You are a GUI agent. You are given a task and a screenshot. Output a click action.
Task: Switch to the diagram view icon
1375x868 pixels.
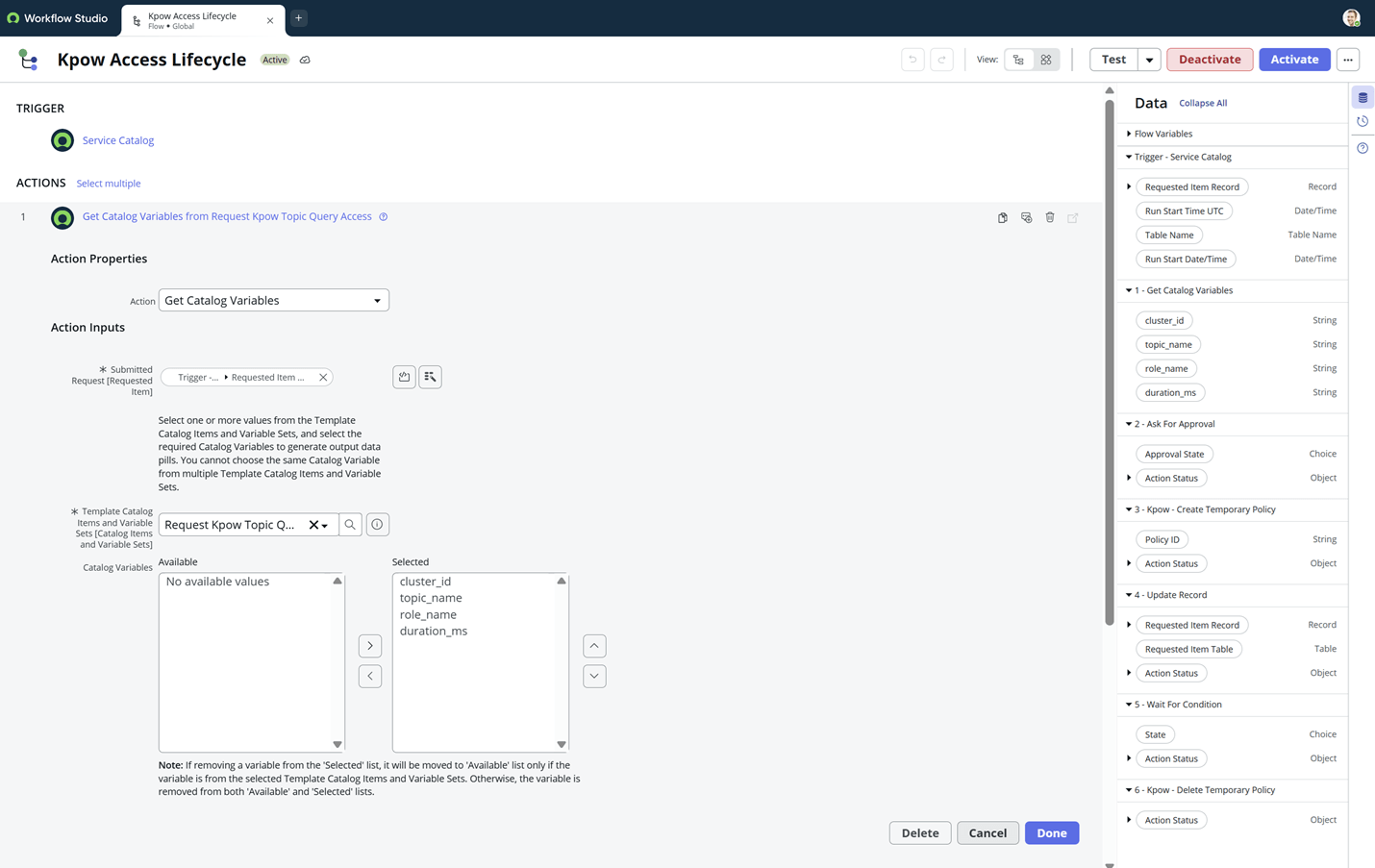pyautogui.click(x=1046, y=60)
